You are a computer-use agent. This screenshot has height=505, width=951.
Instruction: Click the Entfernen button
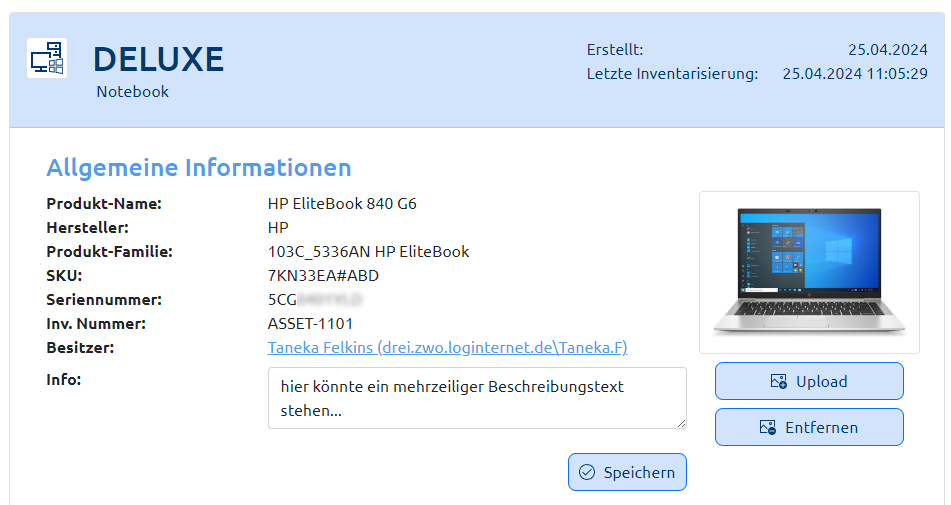point(809,427)
